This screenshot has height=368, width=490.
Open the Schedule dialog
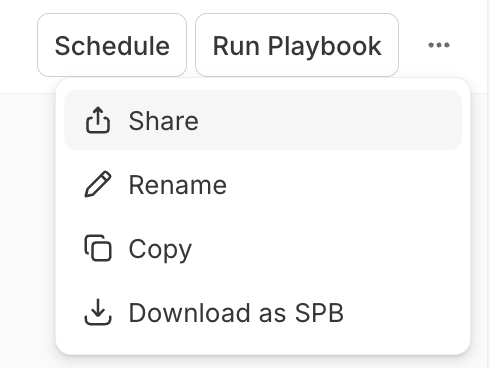[x=112, y=45]
